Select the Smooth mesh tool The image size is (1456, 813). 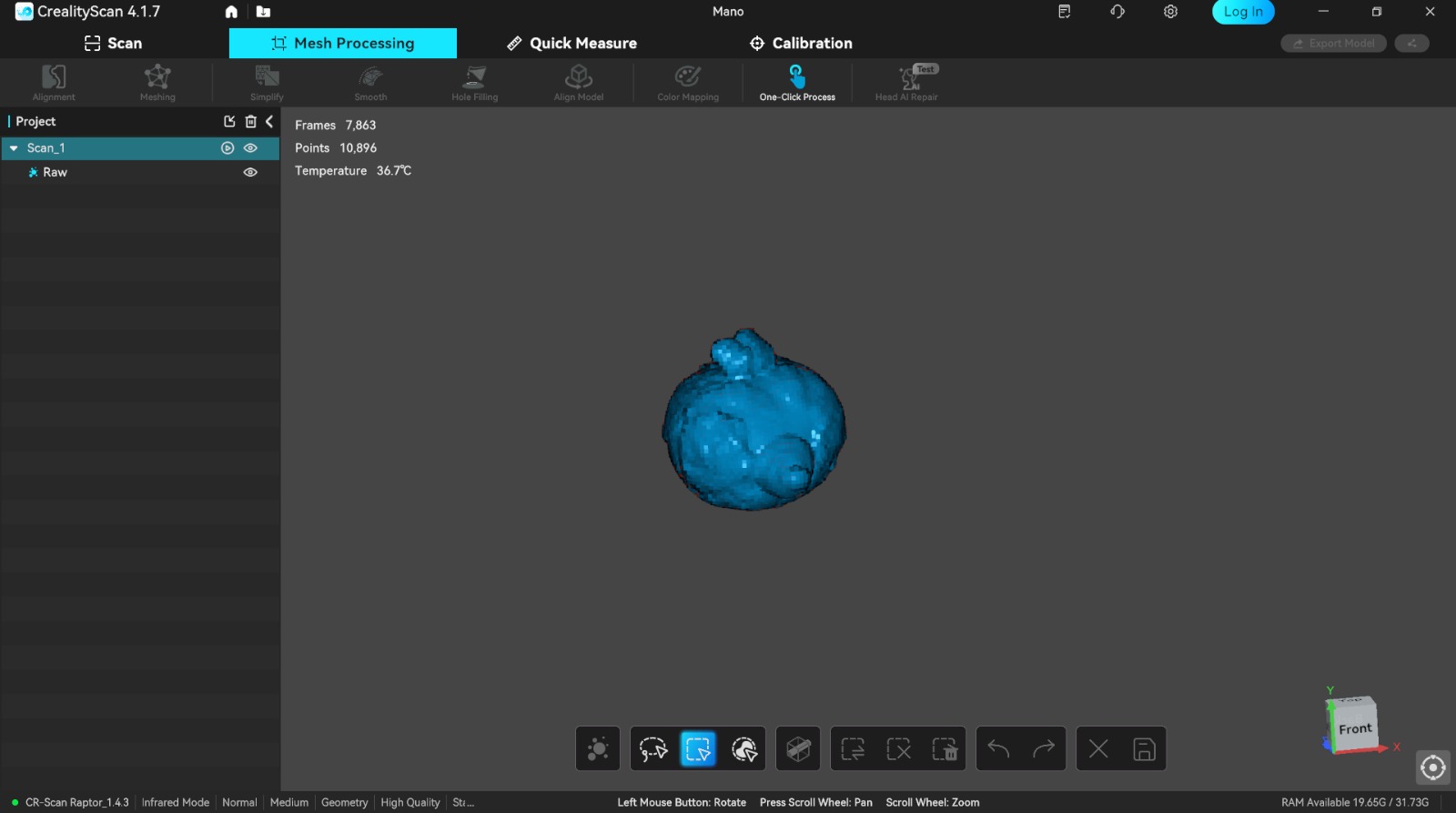pyautogui.click(x=370, y=82)
